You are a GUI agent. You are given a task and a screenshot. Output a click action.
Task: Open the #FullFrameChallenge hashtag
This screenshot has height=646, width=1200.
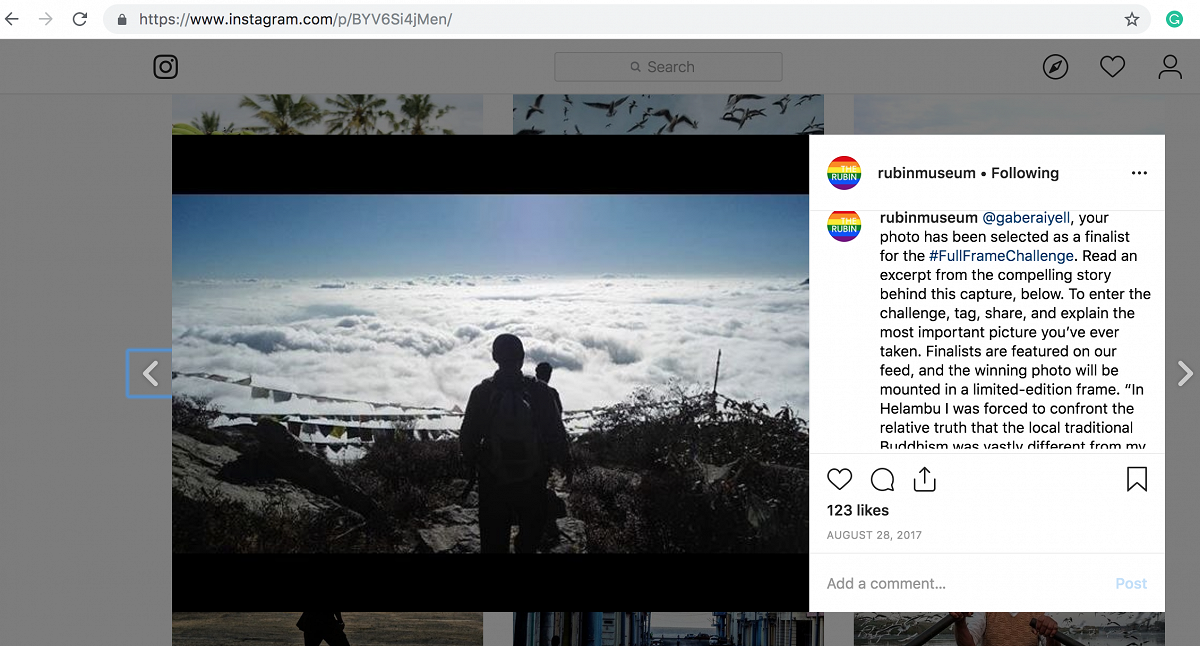[1001, 256]
